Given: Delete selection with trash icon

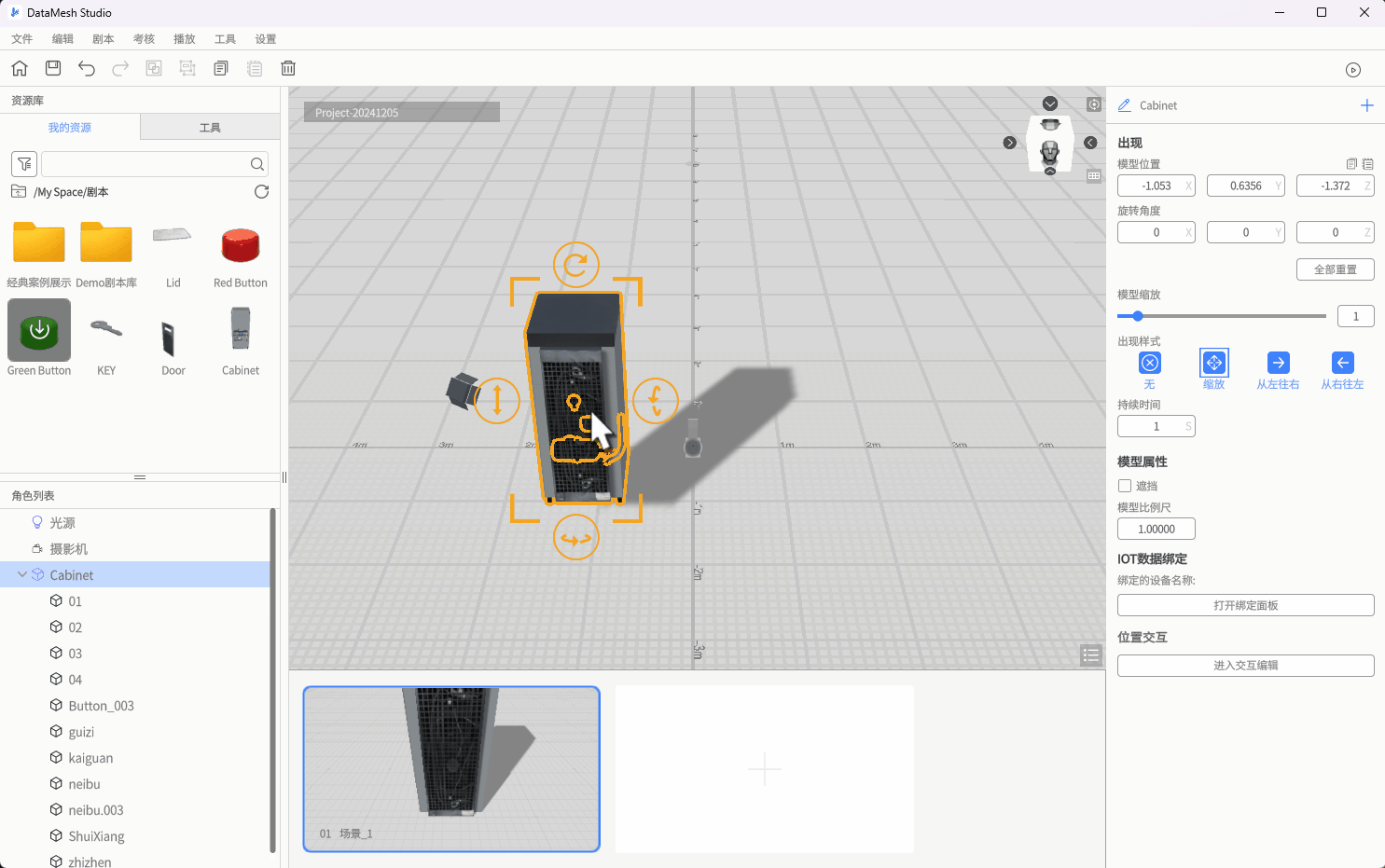Looking at the screenshot, I should point(288,68).
